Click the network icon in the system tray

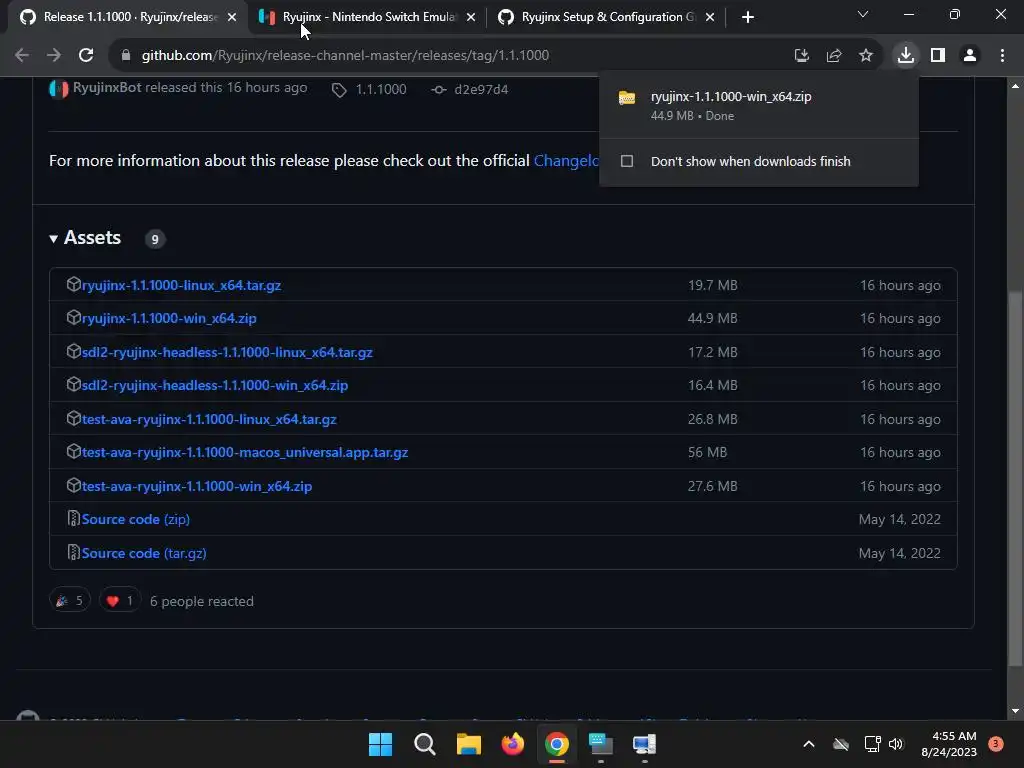[872, 744]
